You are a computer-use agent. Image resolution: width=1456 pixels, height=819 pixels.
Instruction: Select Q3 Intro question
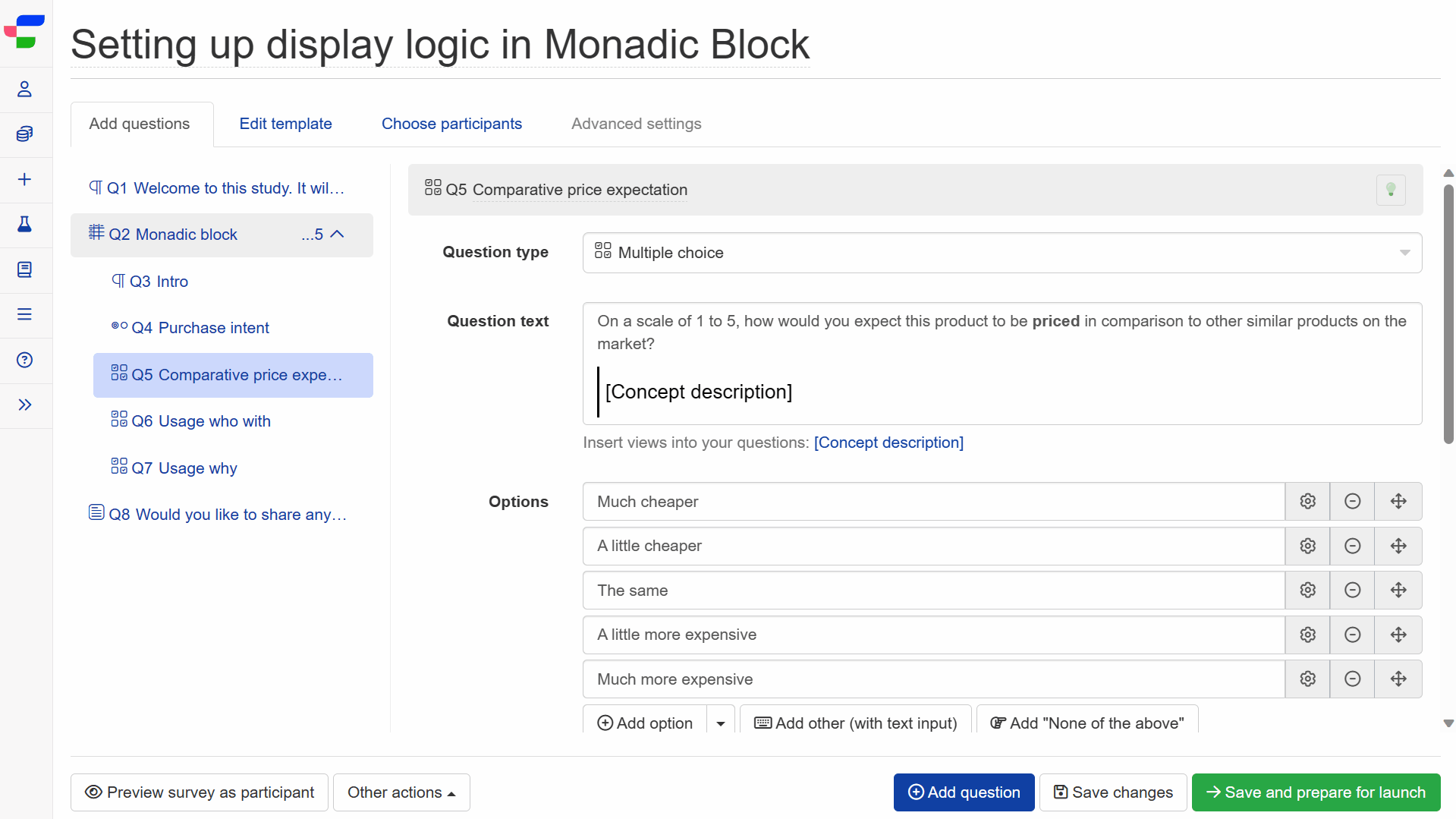pyautogui.click(x=233, y=282)
